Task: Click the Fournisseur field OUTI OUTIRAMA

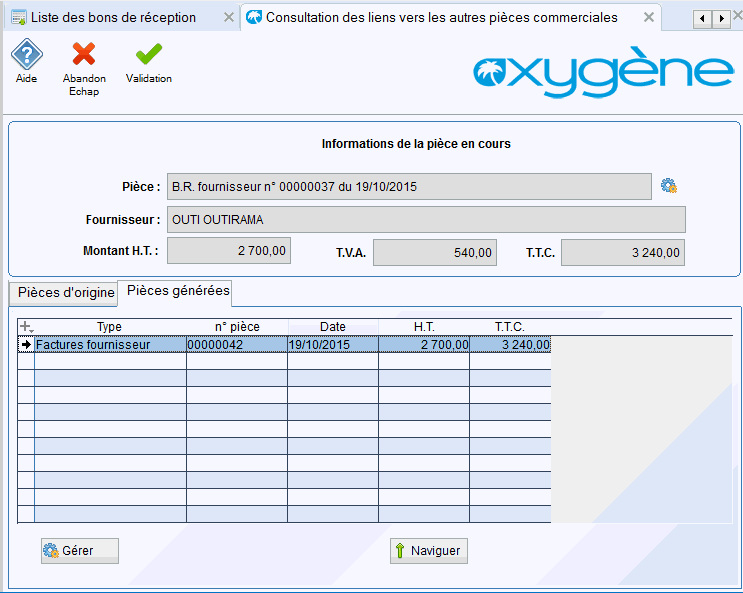Action: [x=426, y=219]
